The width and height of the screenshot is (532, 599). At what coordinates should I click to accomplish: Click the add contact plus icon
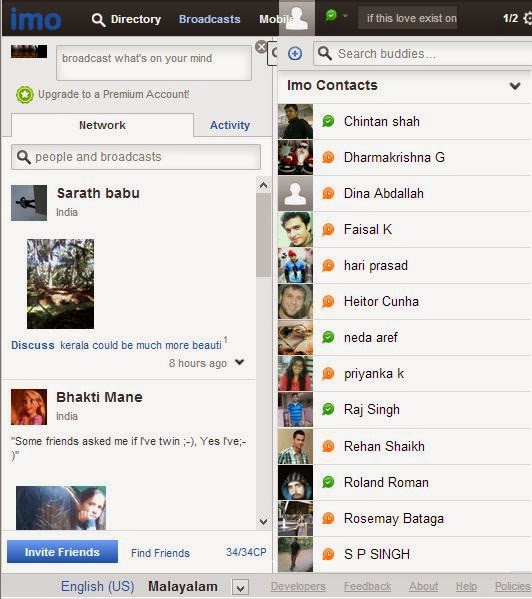pyautogui.click(x=295, y=53)
